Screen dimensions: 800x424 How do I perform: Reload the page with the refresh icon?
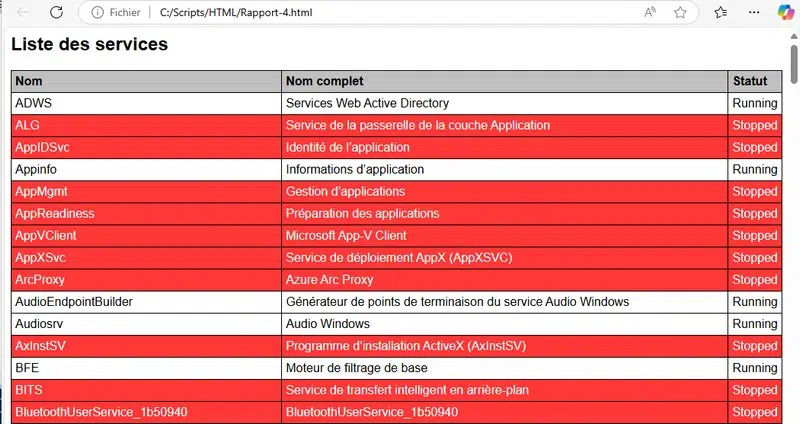coord(56,13)
